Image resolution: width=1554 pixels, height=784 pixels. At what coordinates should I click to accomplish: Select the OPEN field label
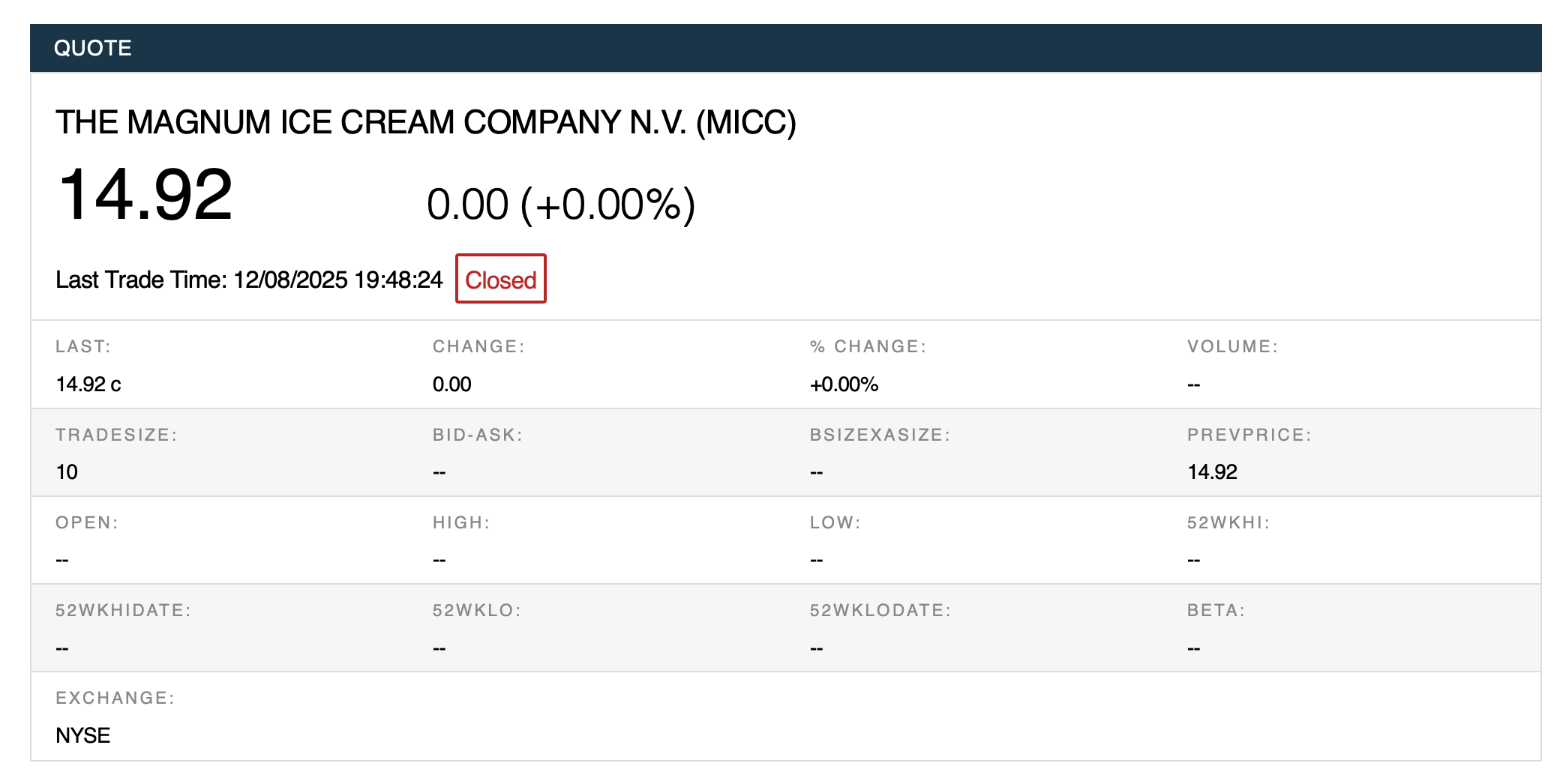87,522
